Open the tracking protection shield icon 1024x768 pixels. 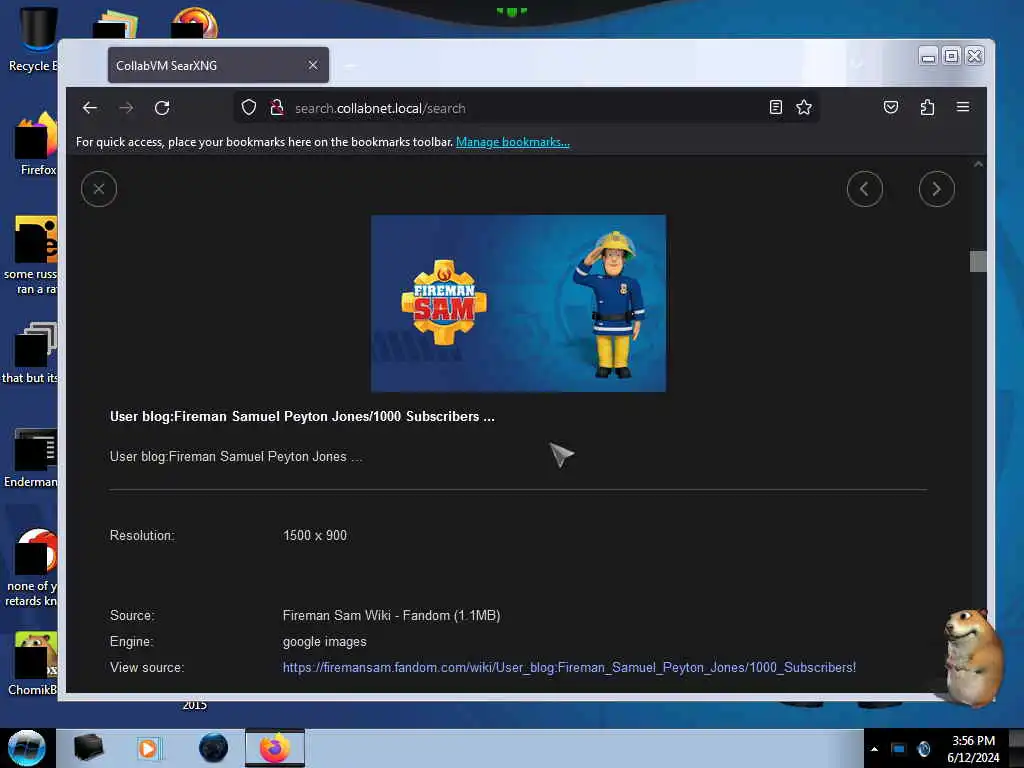coord(249,108)
